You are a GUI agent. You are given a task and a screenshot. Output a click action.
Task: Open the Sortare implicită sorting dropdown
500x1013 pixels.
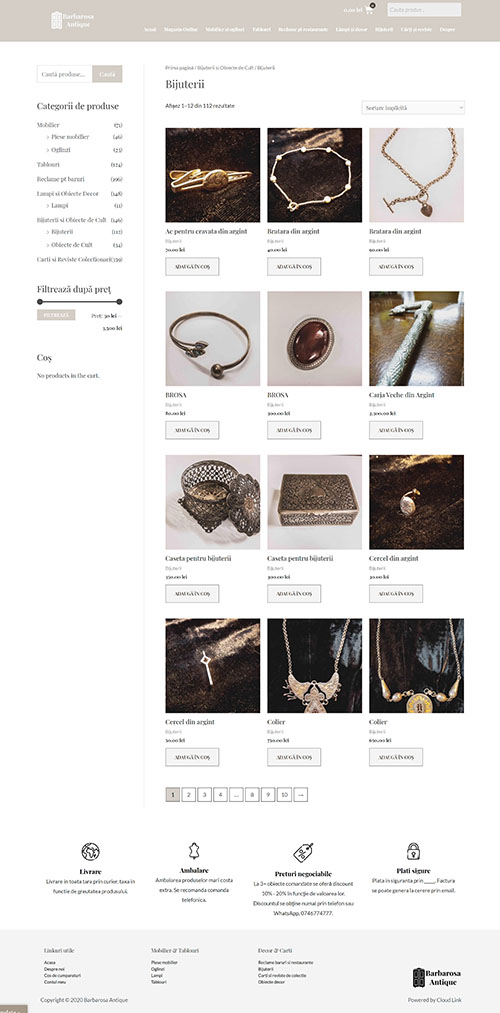[413, 108]
